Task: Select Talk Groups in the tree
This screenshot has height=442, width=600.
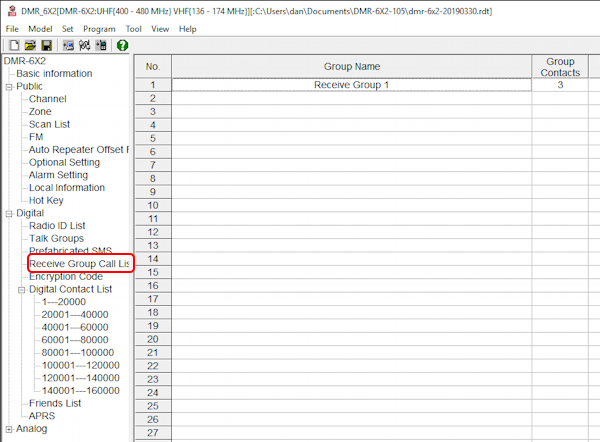Action: [x=56, y=238]
